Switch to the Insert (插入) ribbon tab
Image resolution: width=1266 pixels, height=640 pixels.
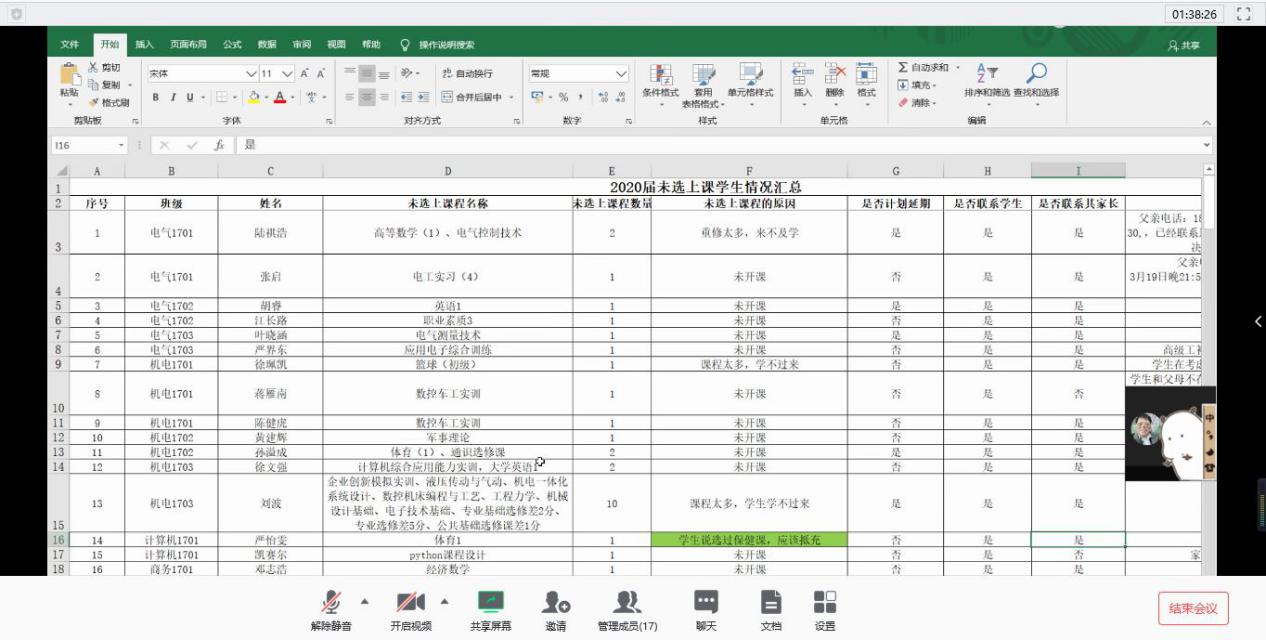click(145, 44)
